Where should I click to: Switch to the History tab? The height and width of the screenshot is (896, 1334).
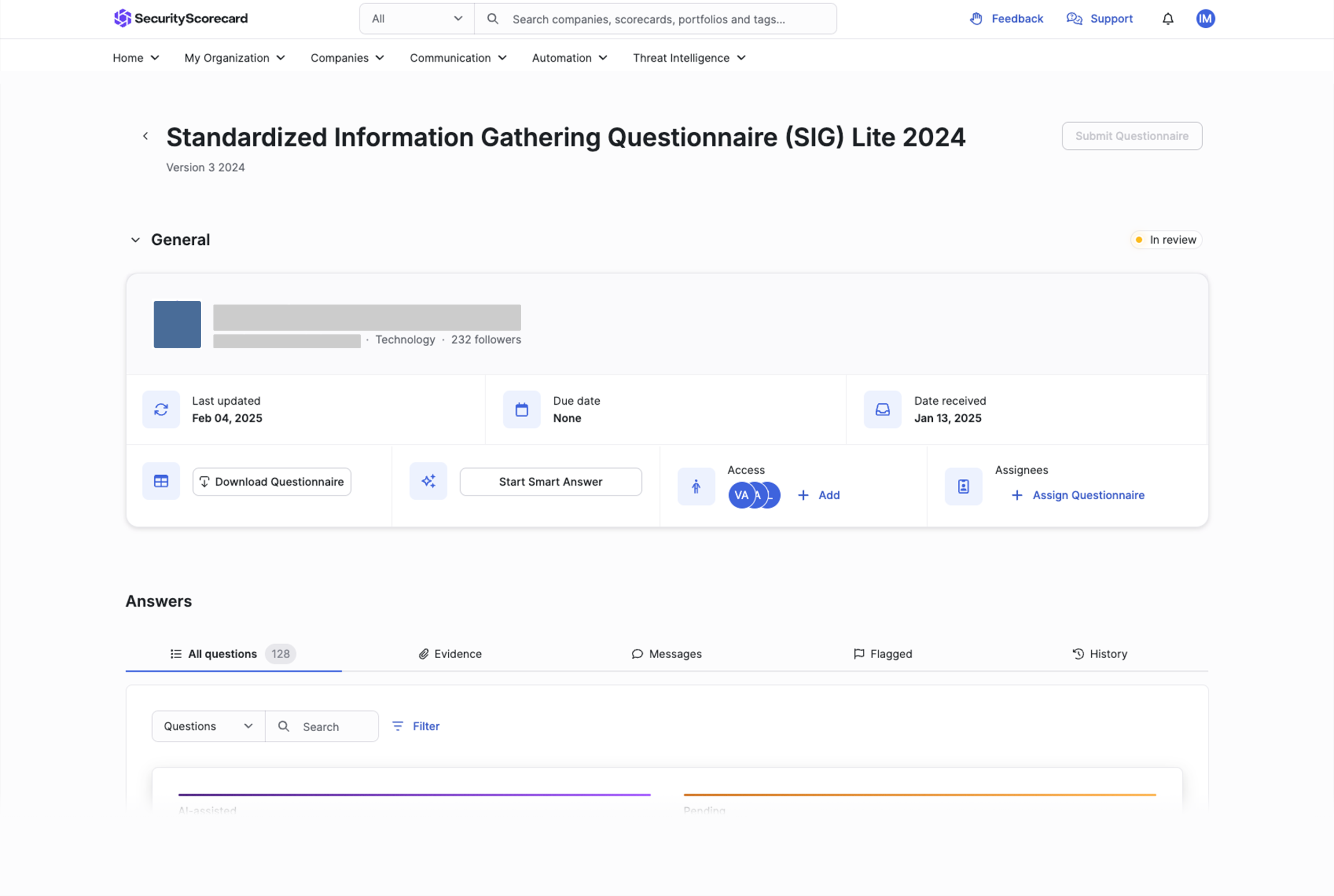click(x=1100, y=654)
